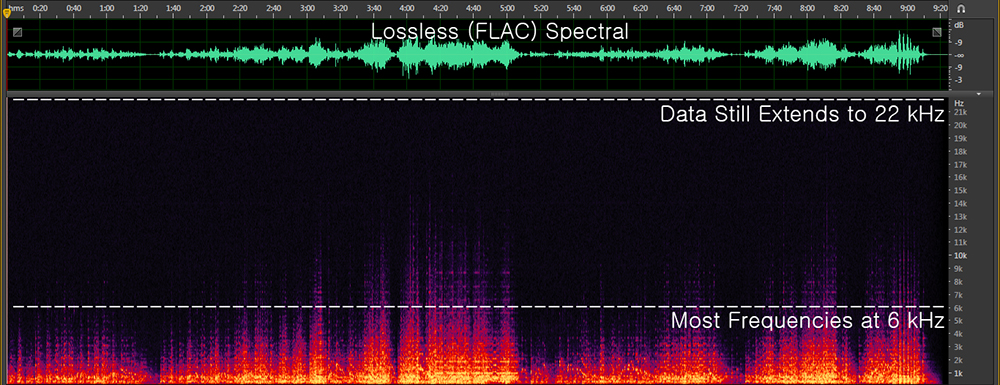Click the -∞ center line amplitude label

(959, 55)
